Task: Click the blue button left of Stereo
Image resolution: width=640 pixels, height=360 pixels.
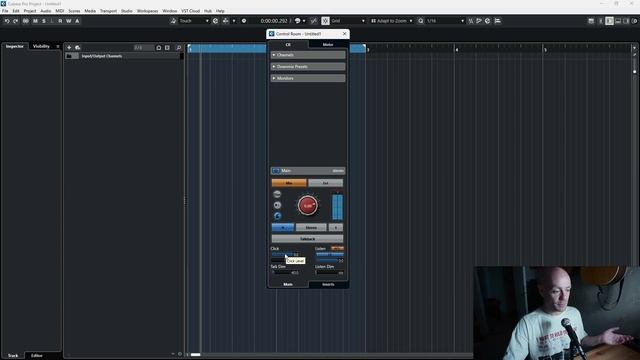Action: pyautogui.click(x=283, y=227)
